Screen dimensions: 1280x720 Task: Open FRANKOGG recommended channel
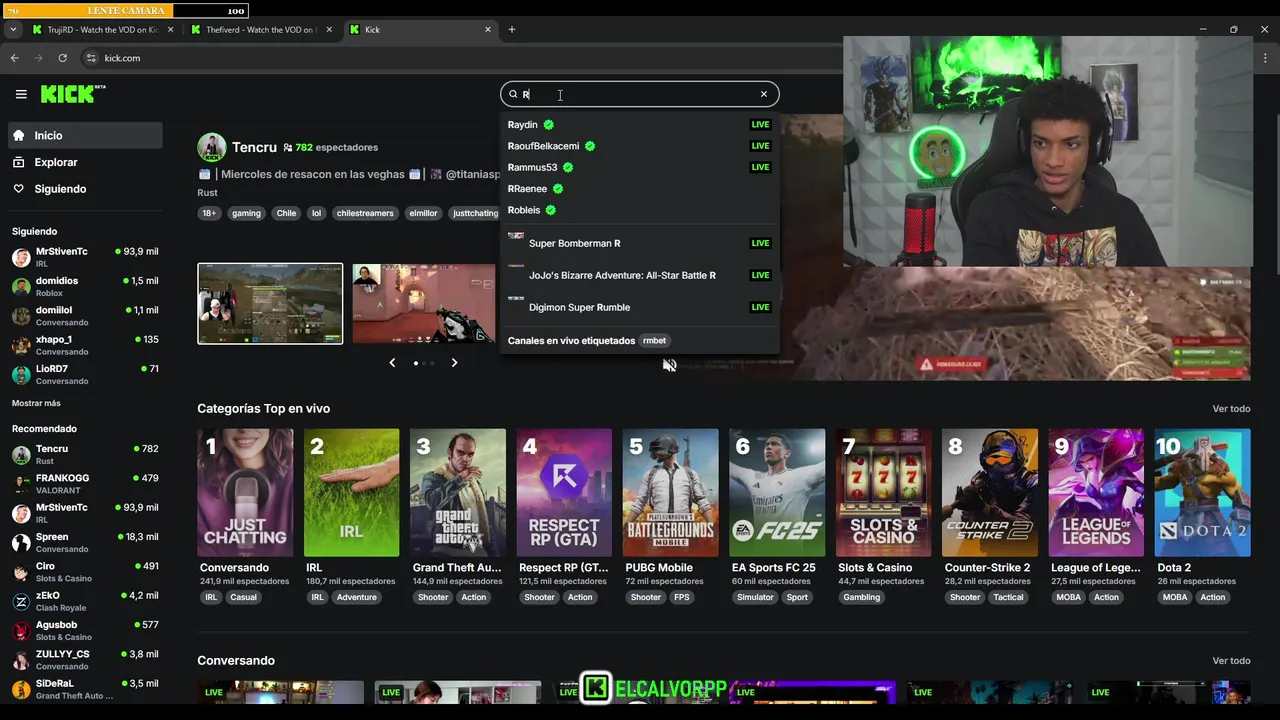(85, 484)
